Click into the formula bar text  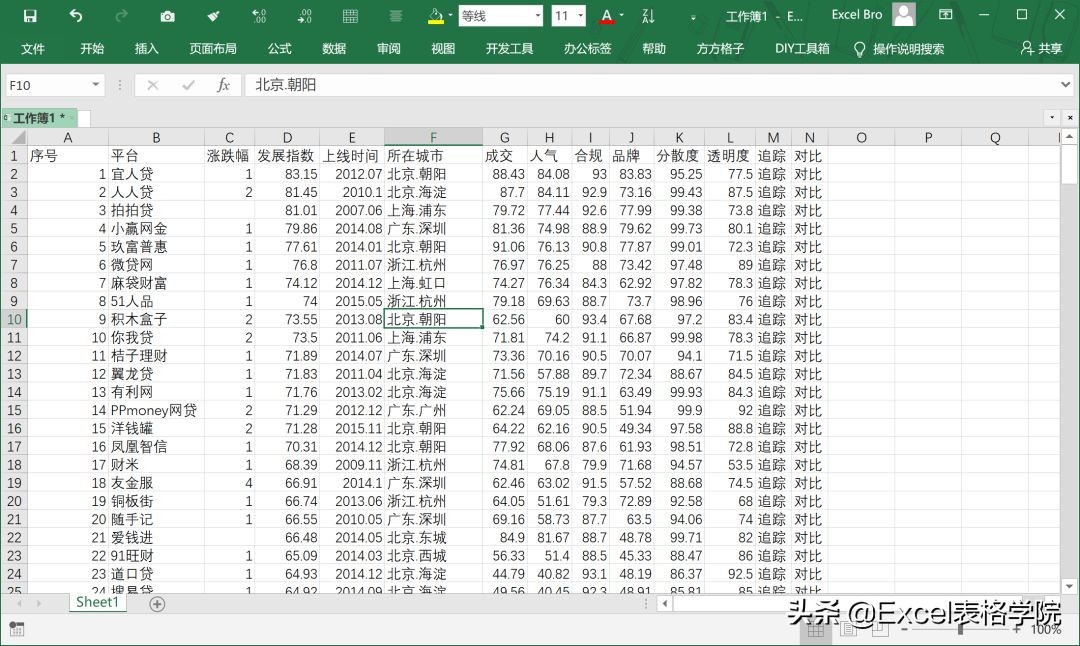tap(651, 85)
